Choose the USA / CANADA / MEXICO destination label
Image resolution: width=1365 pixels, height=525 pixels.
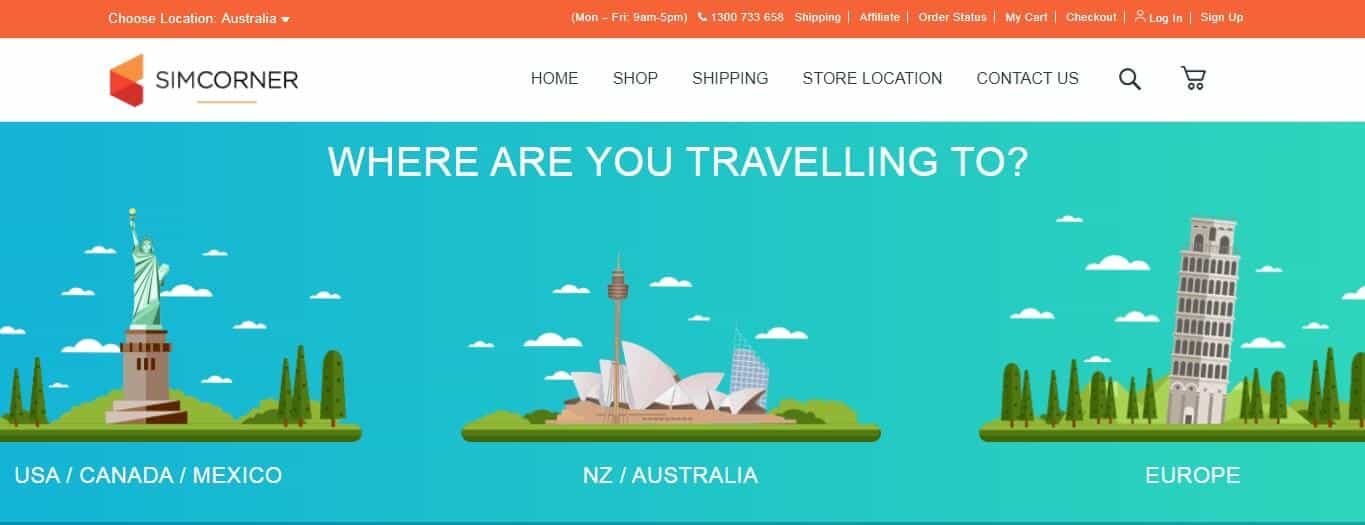point(148,475)
